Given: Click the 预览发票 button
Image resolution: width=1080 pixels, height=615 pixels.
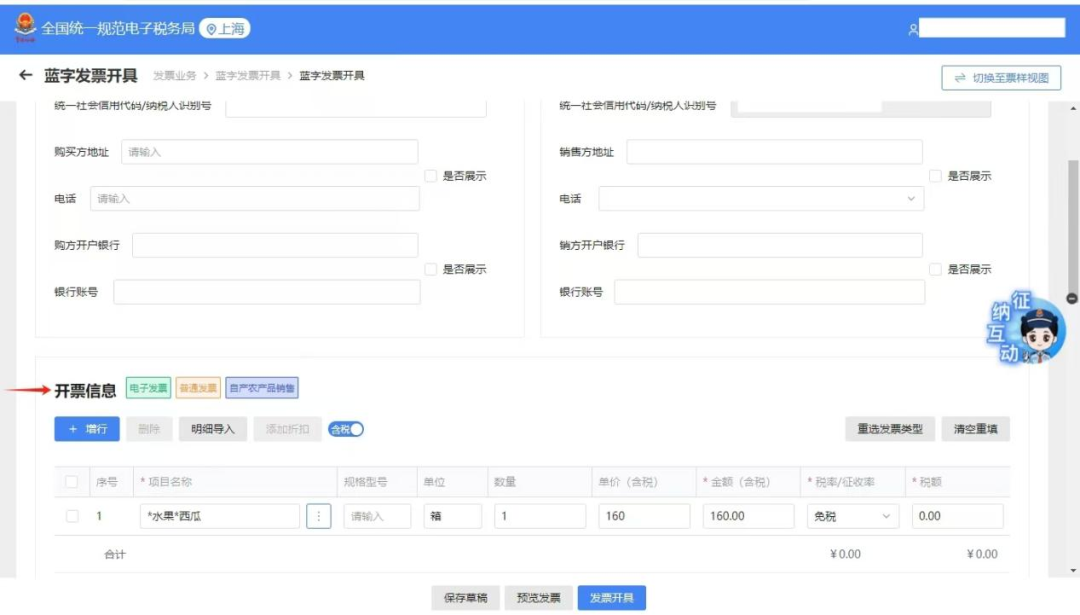Looking at the screenshot, I should 538,598.
